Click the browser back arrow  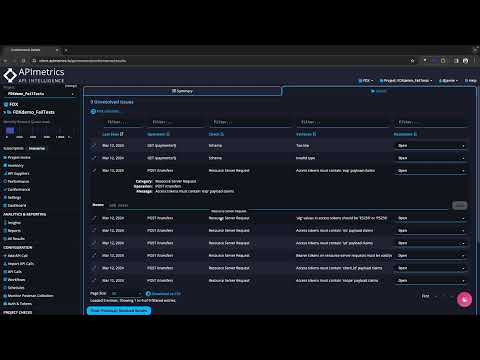click(x=6, y=61)
